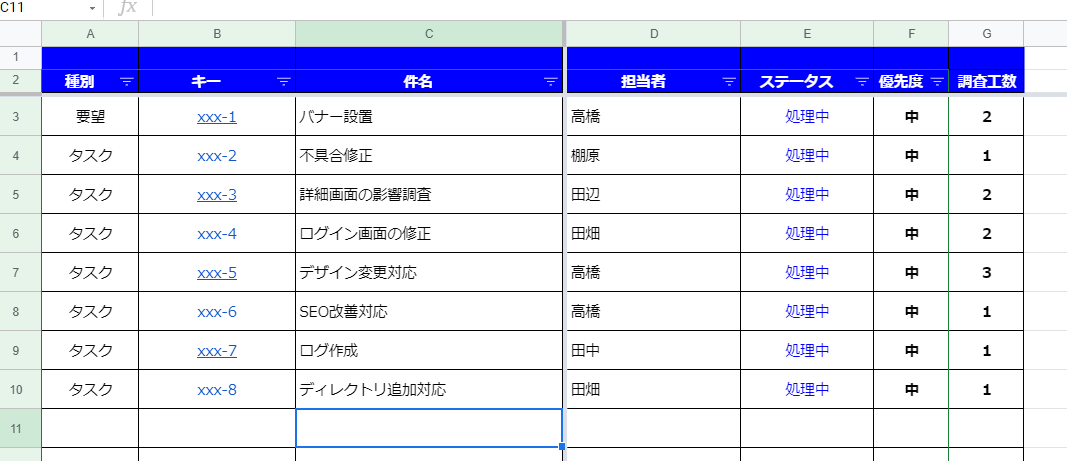1067x461 pixels.
Task: Select row 11 header
Action: tap(20, 428)
